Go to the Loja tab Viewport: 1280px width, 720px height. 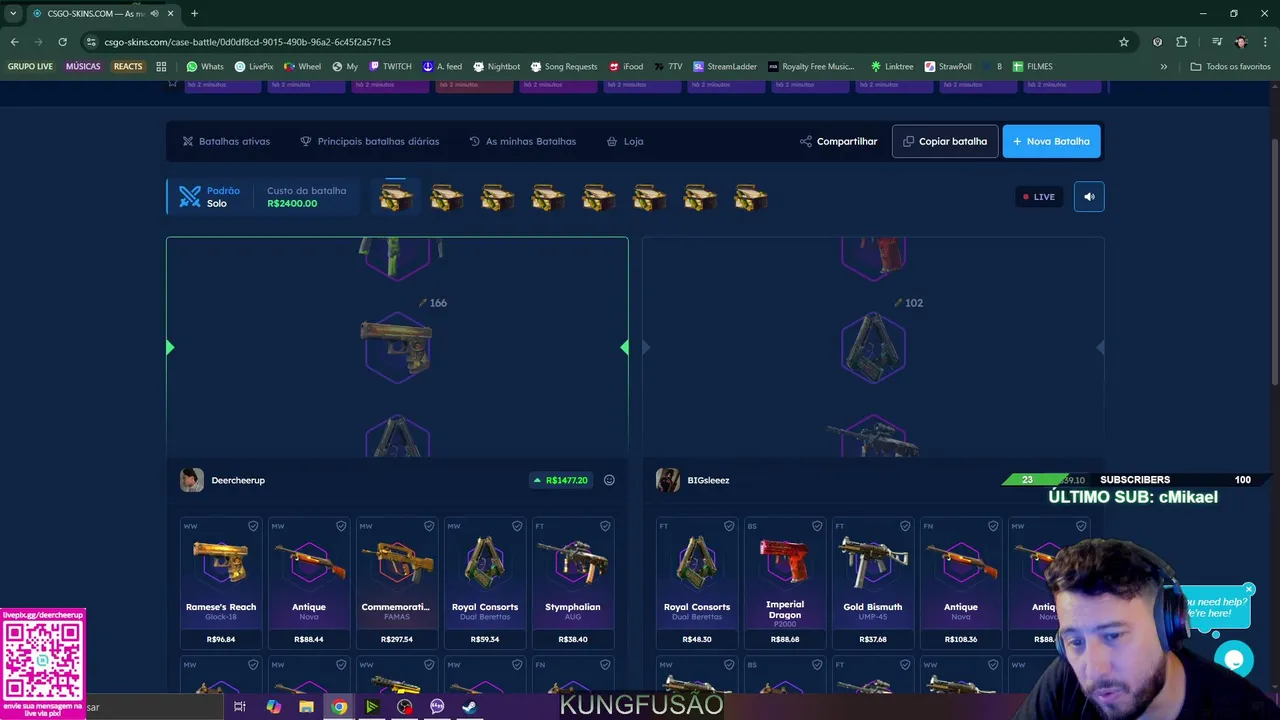(625, 141)
